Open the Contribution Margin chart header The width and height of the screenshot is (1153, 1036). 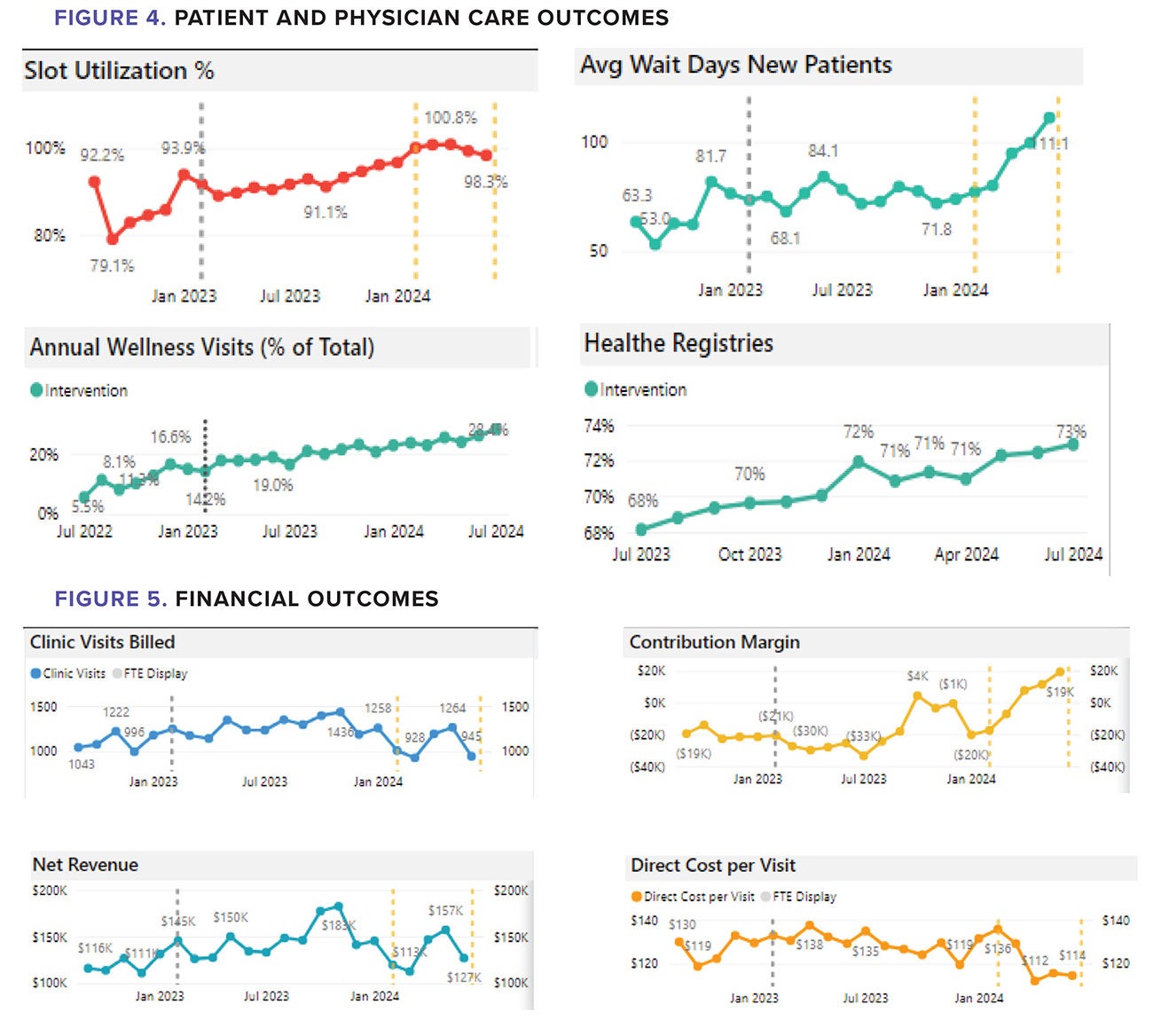(714, 642)
